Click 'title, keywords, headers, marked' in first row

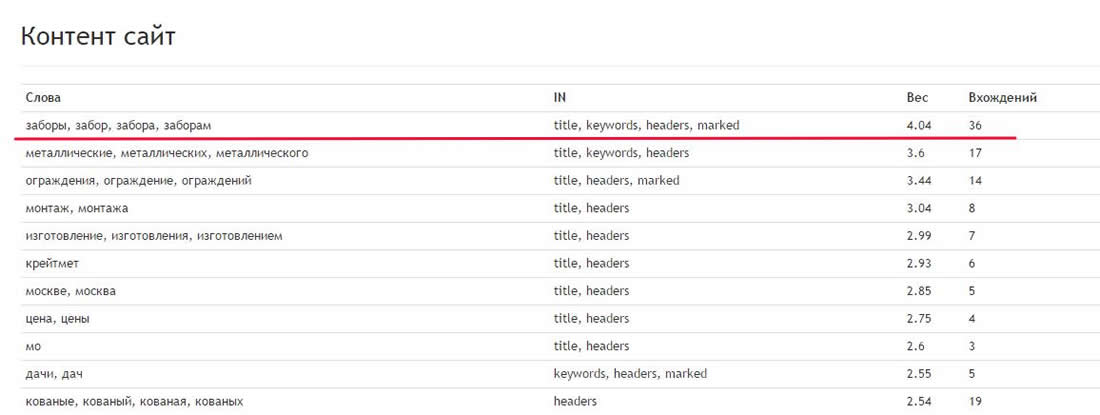(646, 125)
